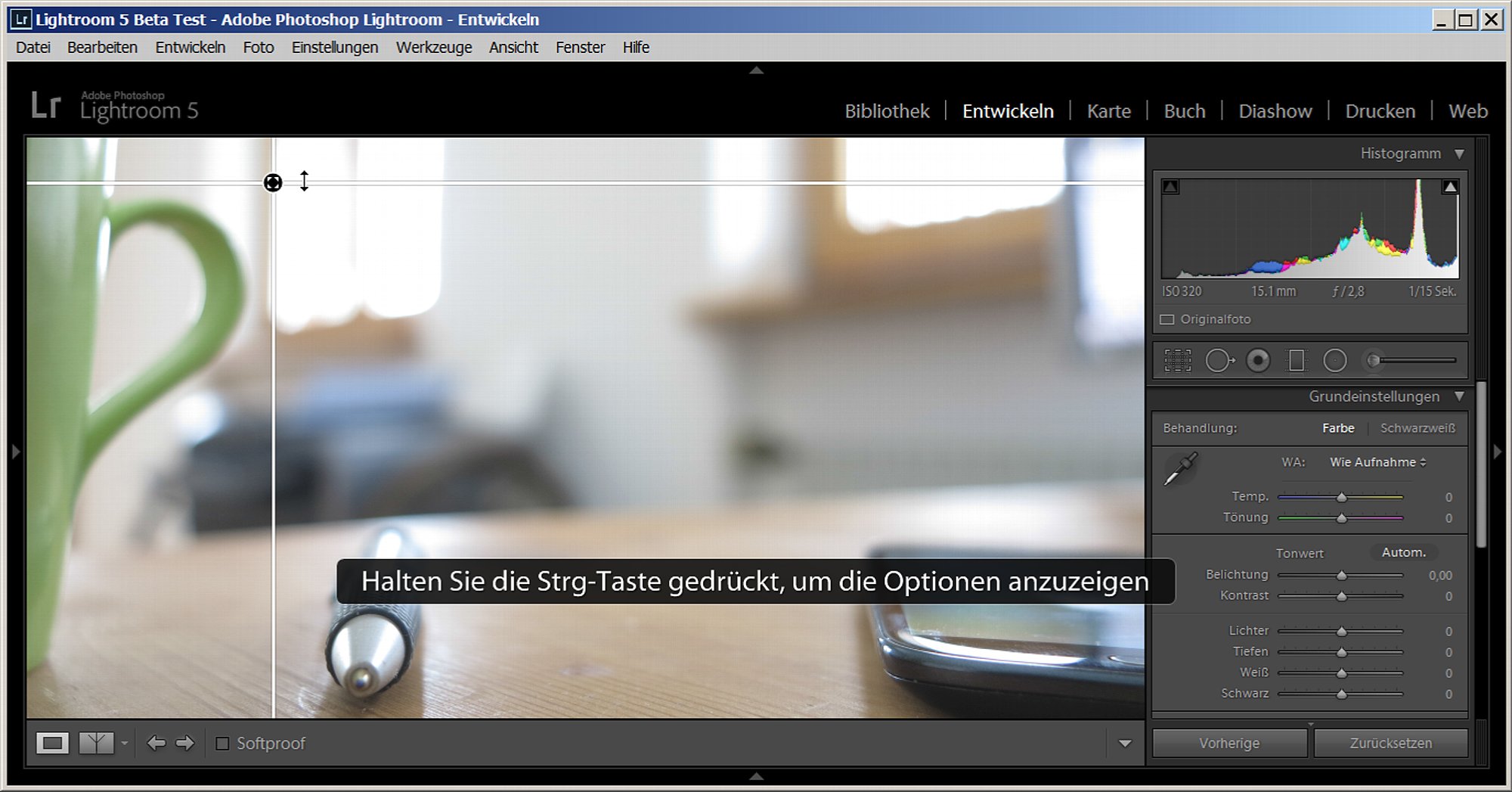The image size is (1512, 792).
Task: Click the Tiefen slider handle
Action: coord(1342,652)
